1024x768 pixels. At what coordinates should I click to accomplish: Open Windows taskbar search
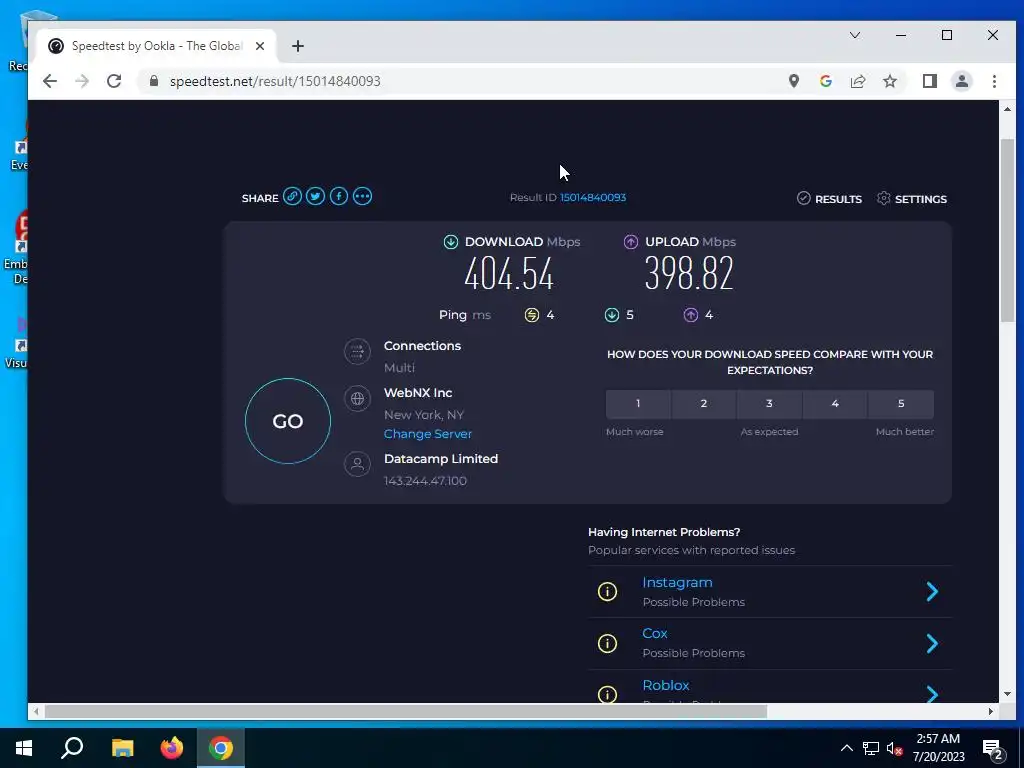click(x=72, y=748)
